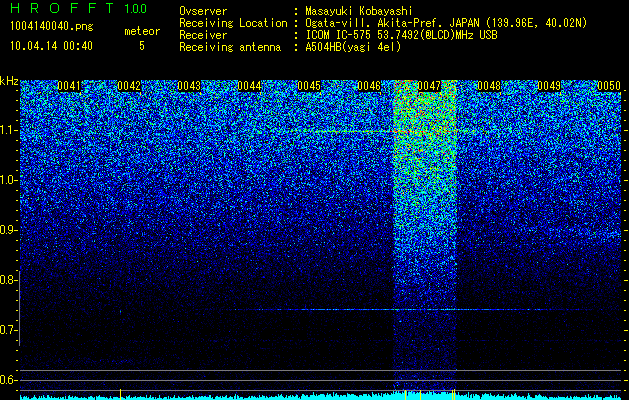Click time marker 0041
This screenshot has height=400, width=629.
pyautogui.click(x=69, y=86)
